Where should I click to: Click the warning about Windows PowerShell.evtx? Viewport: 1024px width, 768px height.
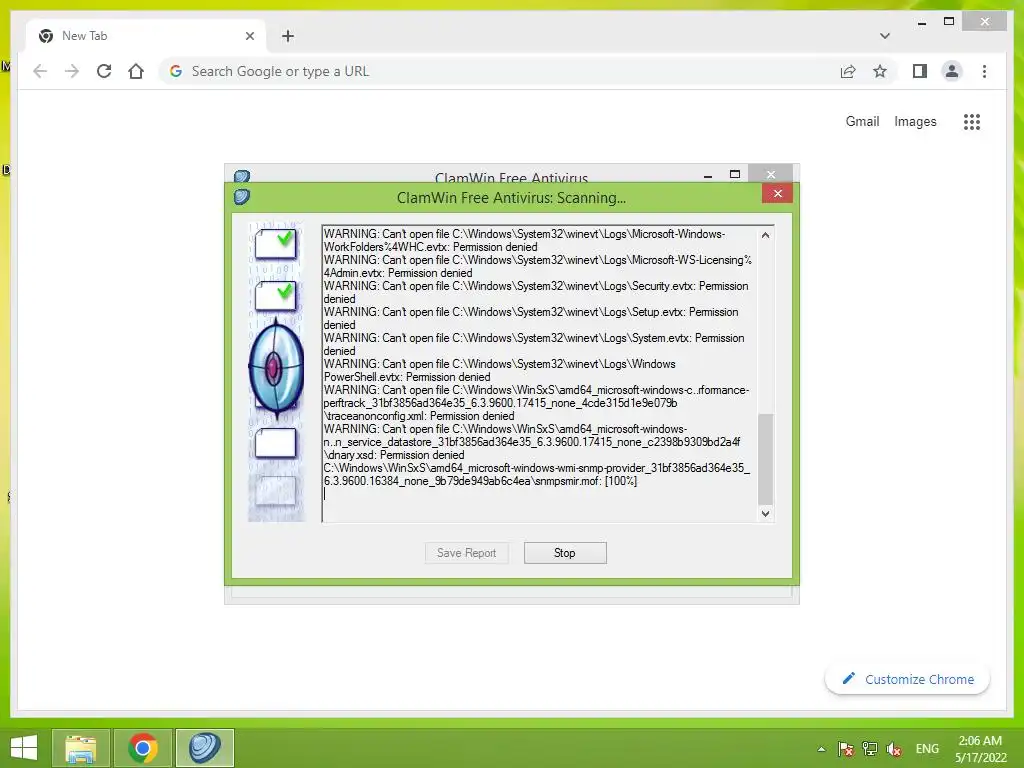tap(500, 370)
